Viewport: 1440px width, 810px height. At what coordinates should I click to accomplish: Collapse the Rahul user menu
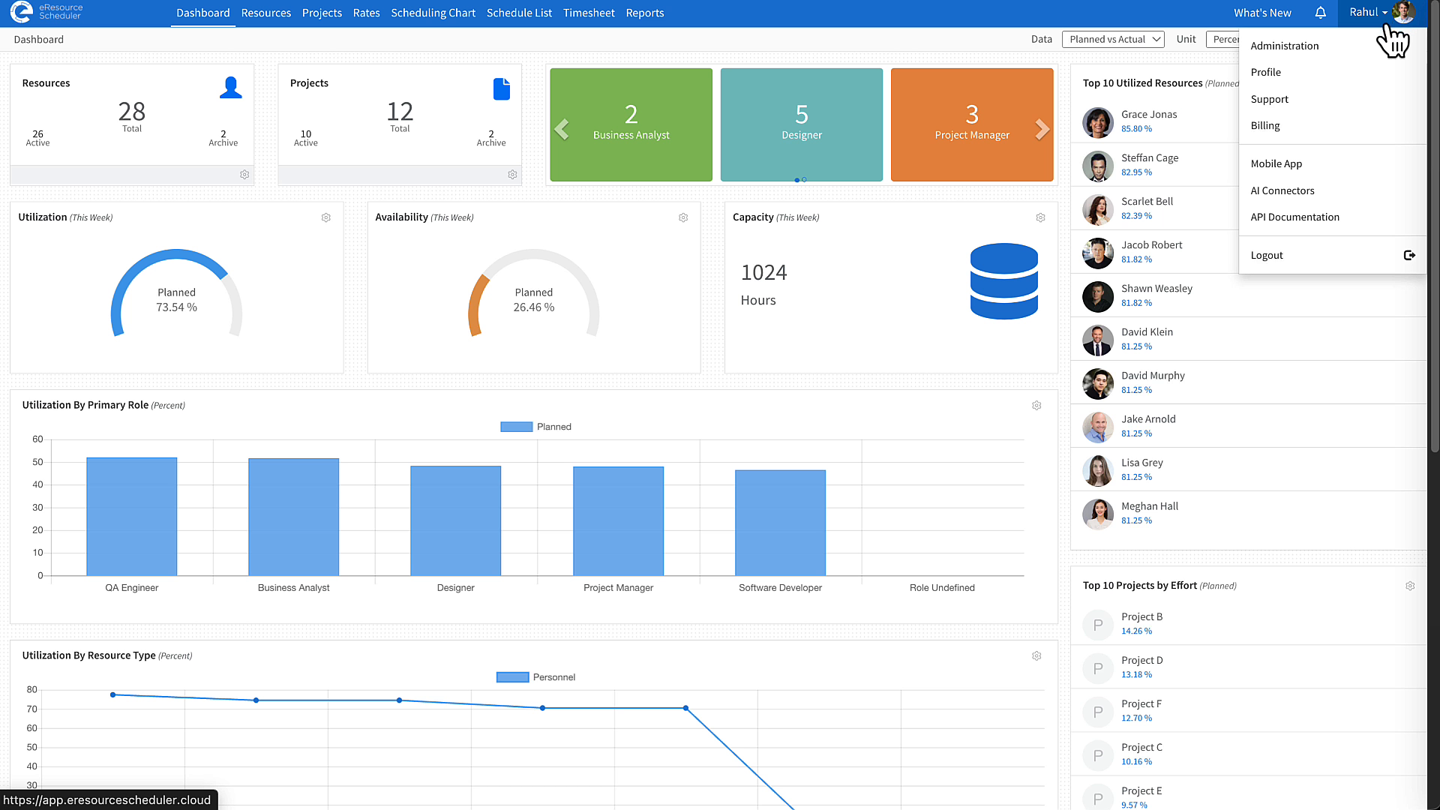point(1368,12)
